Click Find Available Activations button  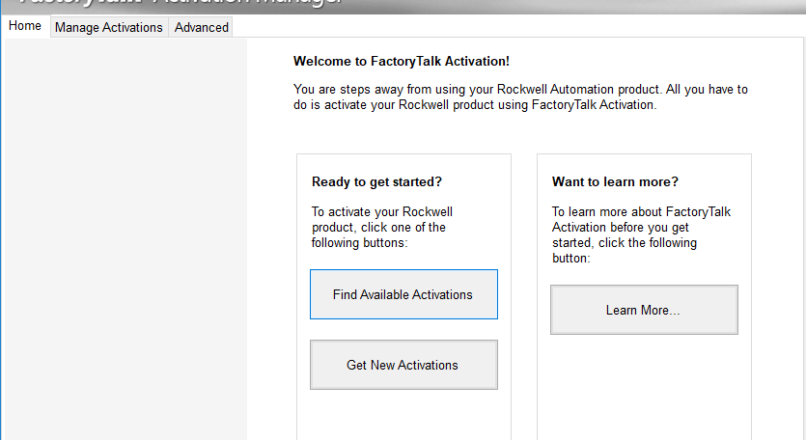[404, 294]
